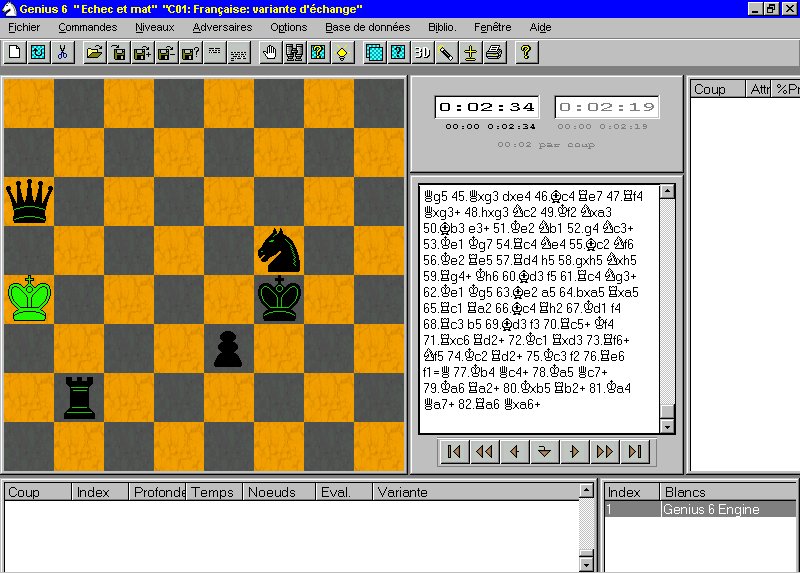Click the pencil edit icon
Screen dimensions: 800x573
point(446,53)
